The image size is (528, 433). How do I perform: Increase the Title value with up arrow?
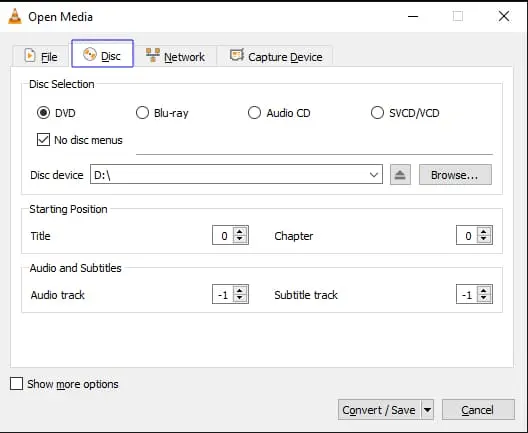pyautogui.click(x=239, y=232)
